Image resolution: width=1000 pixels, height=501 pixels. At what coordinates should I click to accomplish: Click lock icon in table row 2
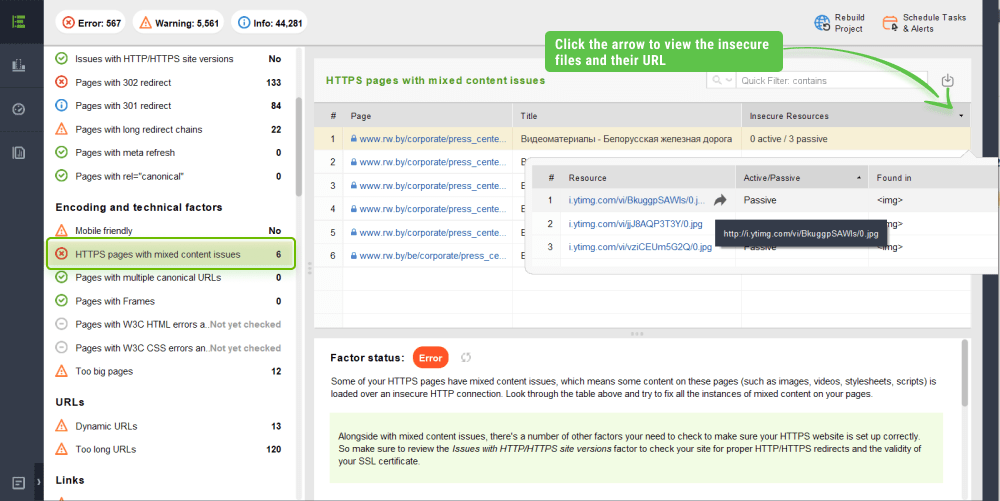[x=353, y=162]
